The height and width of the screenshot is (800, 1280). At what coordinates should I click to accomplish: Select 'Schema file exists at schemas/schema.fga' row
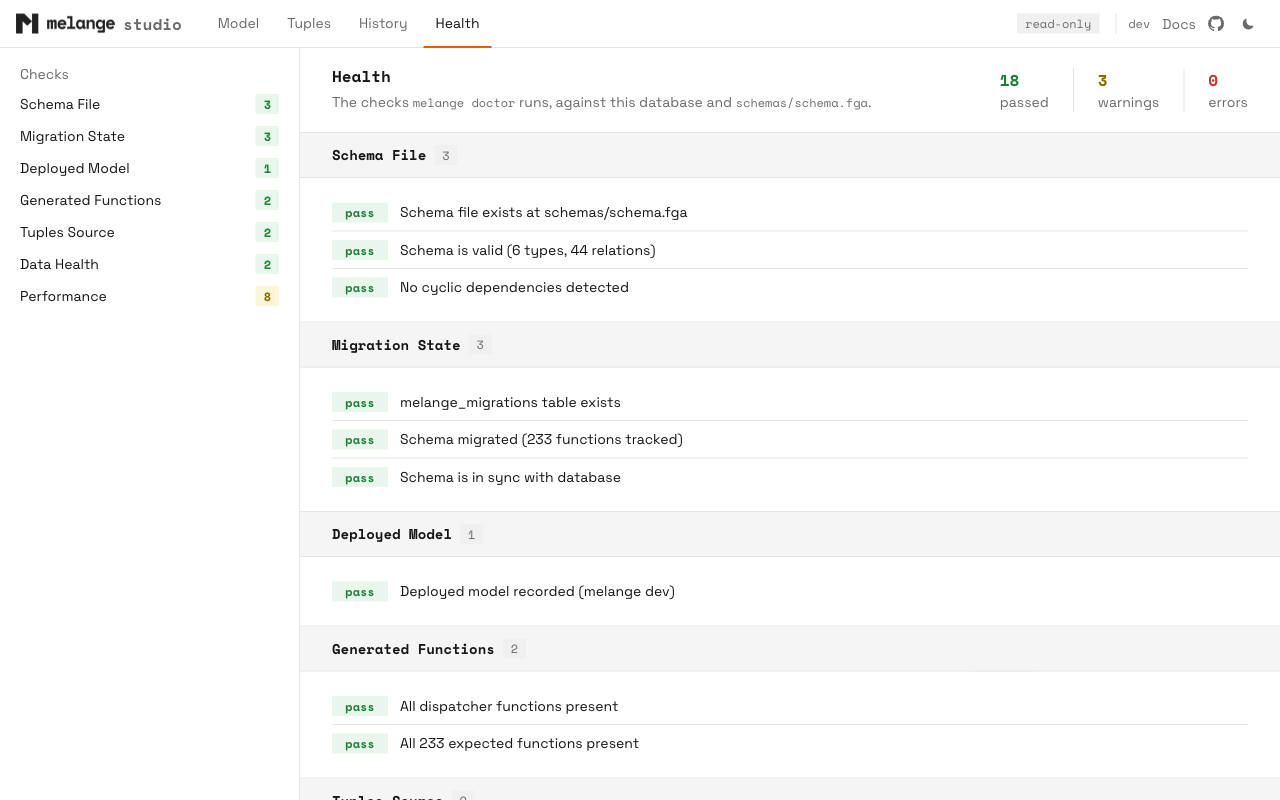point(790,212)
